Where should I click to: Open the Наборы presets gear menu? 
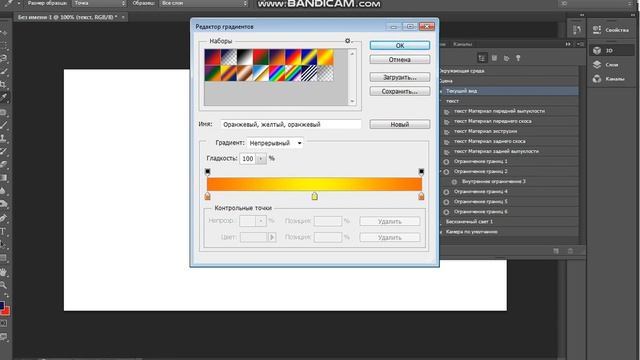pyautogui.click(x=348, y=41)
